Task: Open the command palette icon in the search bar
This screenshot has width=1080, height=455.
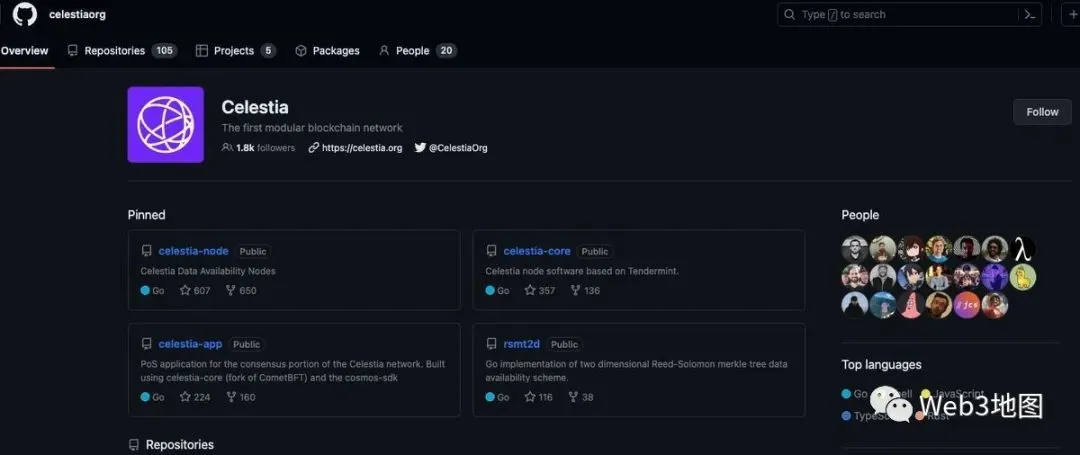Action: (x=1030, y=14)
